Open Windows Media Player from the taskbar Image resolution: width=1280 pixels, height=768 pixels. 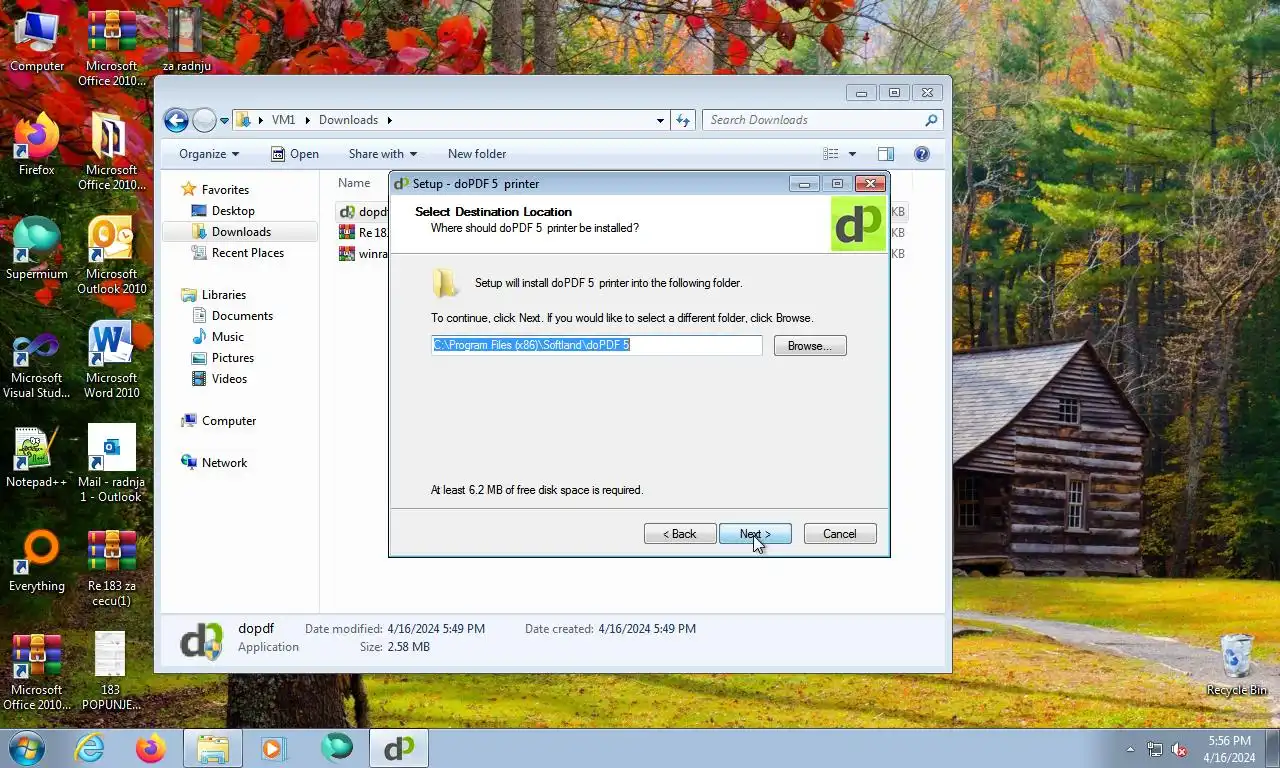(273, 748)
